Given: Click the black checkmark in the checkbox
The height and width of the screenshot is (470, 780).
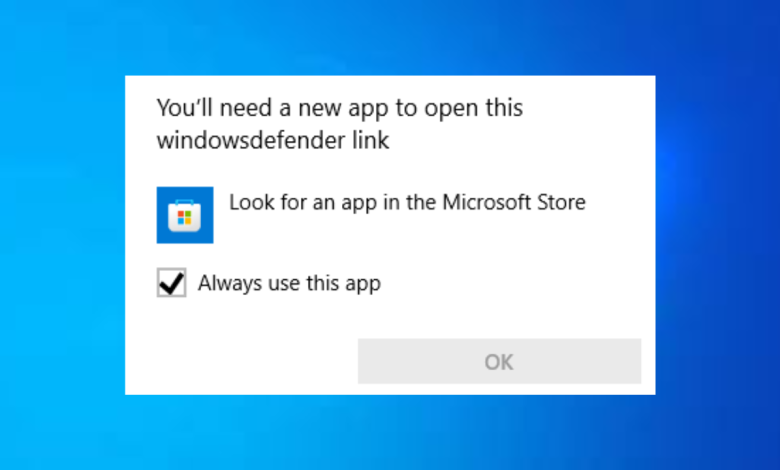Looking at the screenshot, I should 172,283.
